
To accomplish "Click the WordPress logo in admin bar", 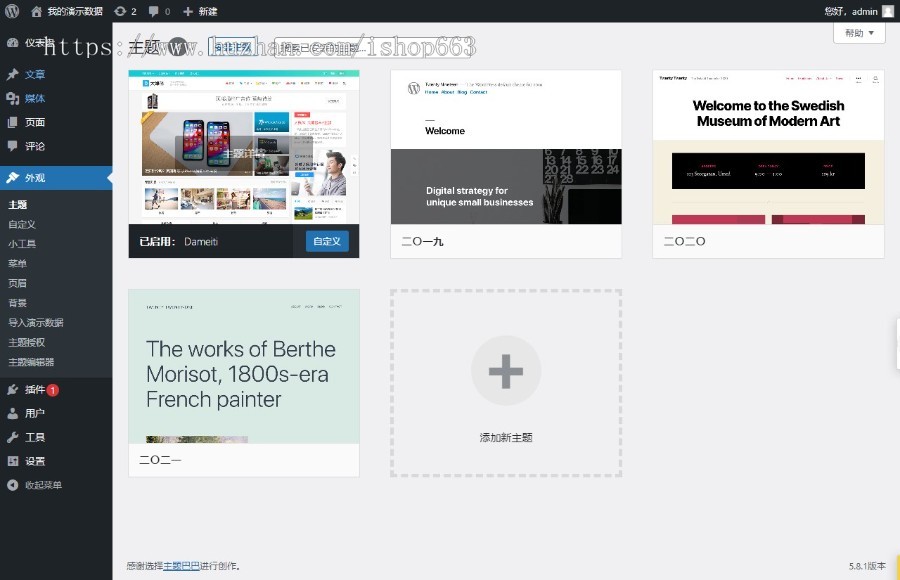I will (x=12, y=11).
